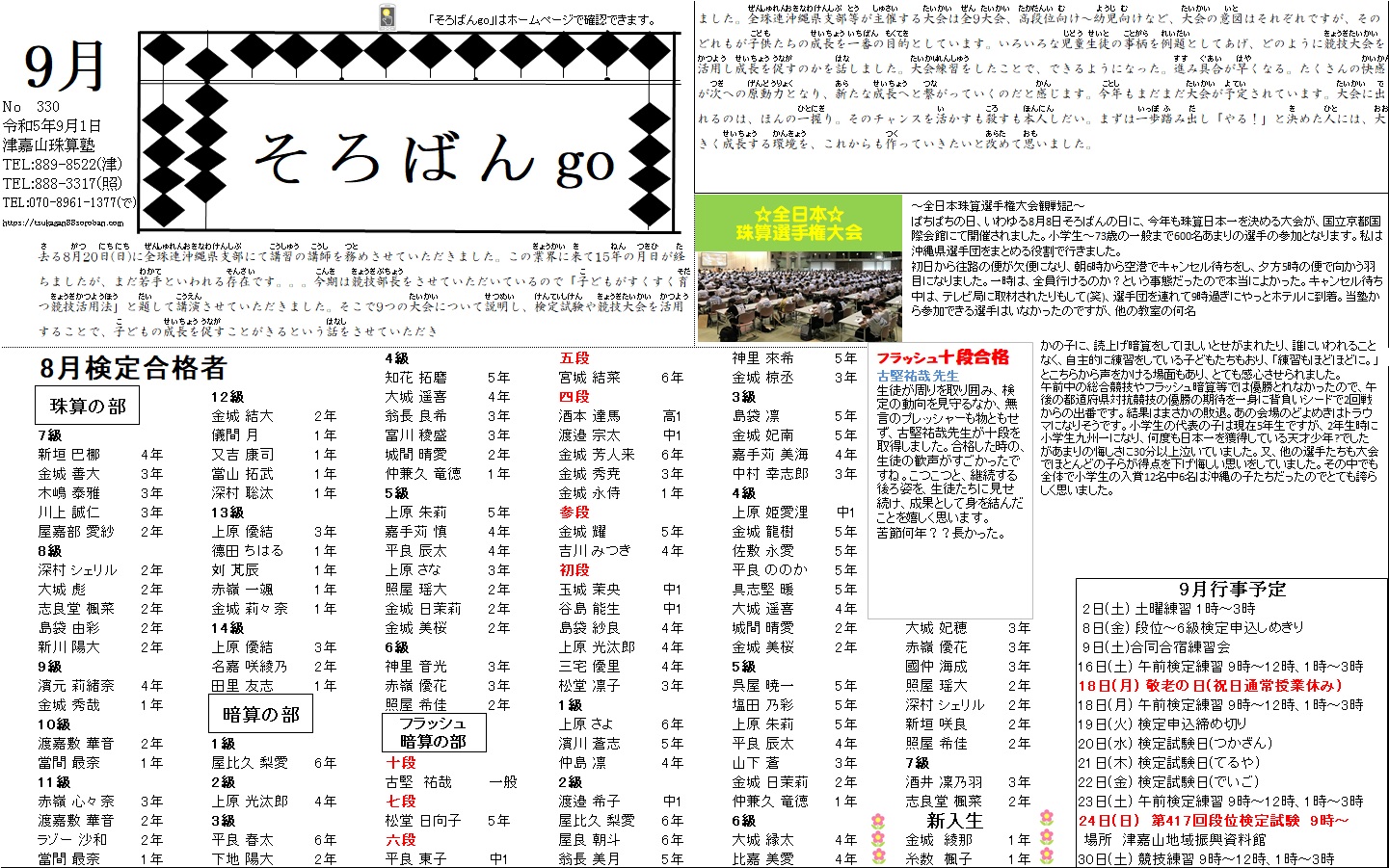Click flower icon left of 金城 綾那
This screenshot has width=1389, height=868.
click(x=877, y=839)
